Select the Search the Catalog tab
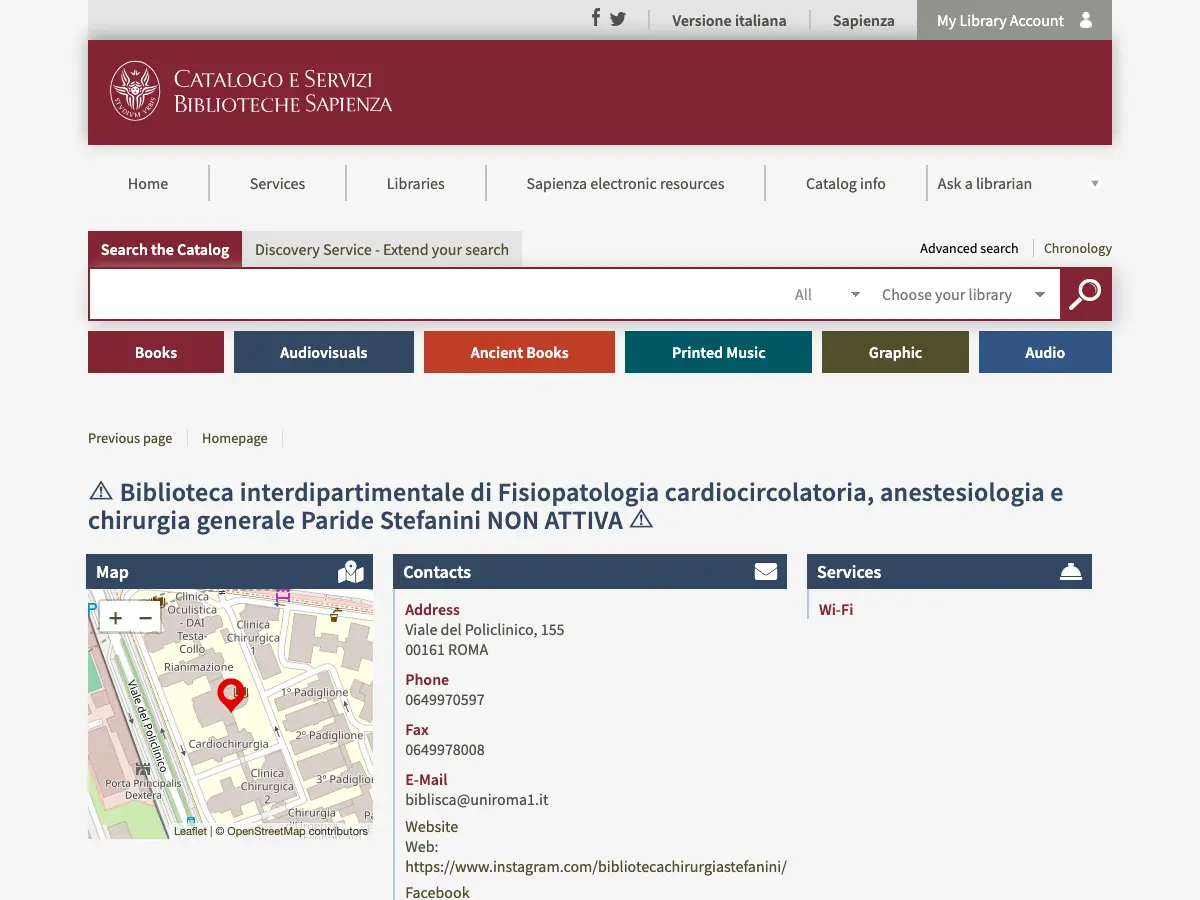 click(x=165, y=250)
